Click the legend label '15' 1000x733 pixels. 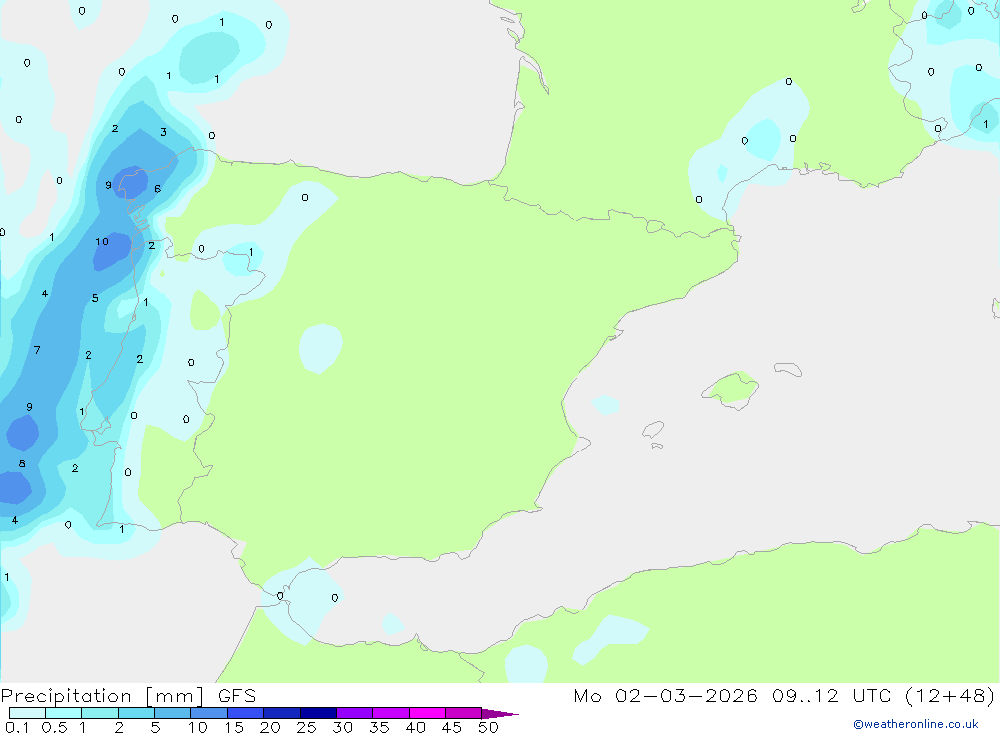point(234,727)
